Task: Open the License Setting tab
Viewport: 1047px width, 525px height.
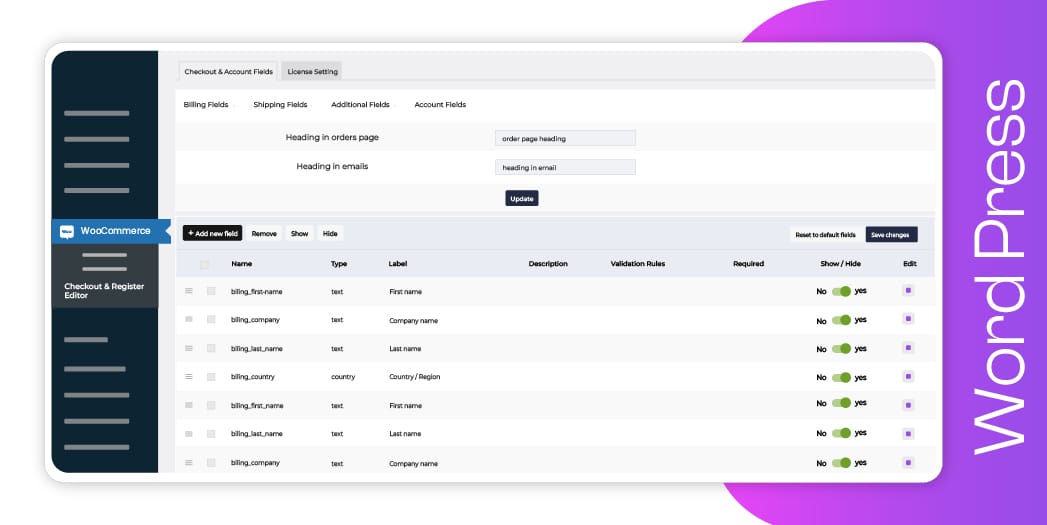Action: 312,71
